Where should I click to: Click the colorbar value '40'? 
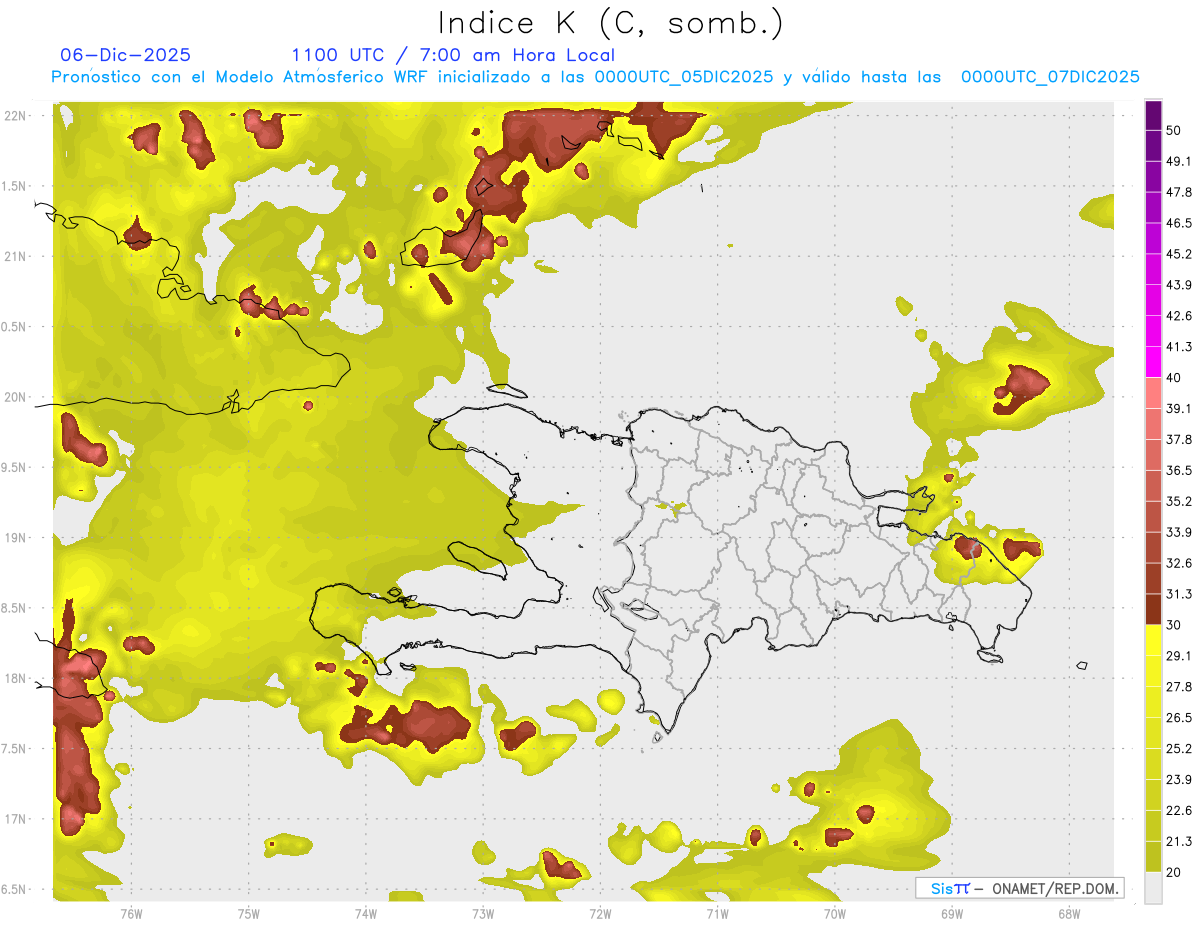(x=1174, y=378)
